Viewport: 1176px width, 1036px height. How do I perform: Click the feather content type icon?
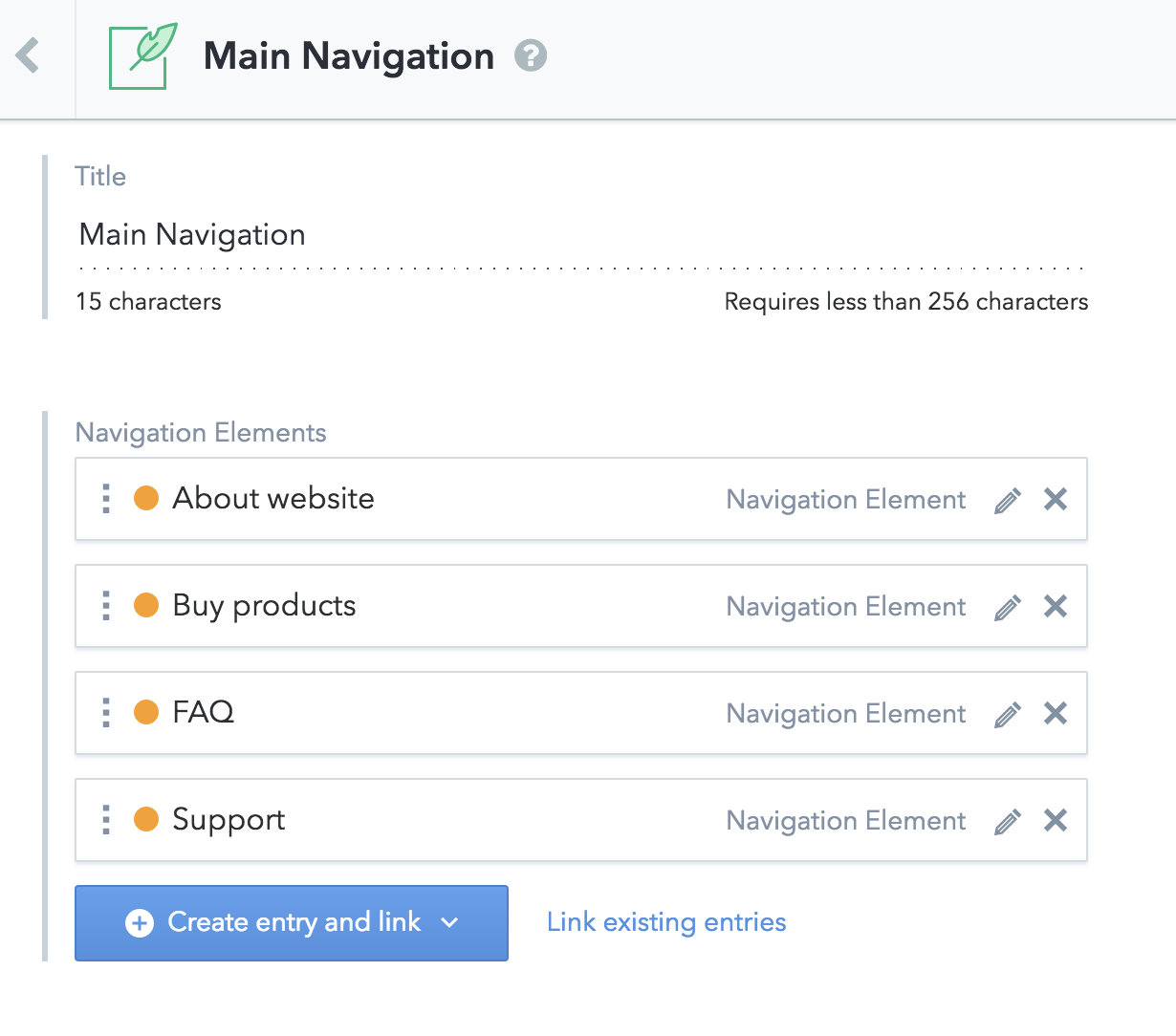[x=143, y=56]
